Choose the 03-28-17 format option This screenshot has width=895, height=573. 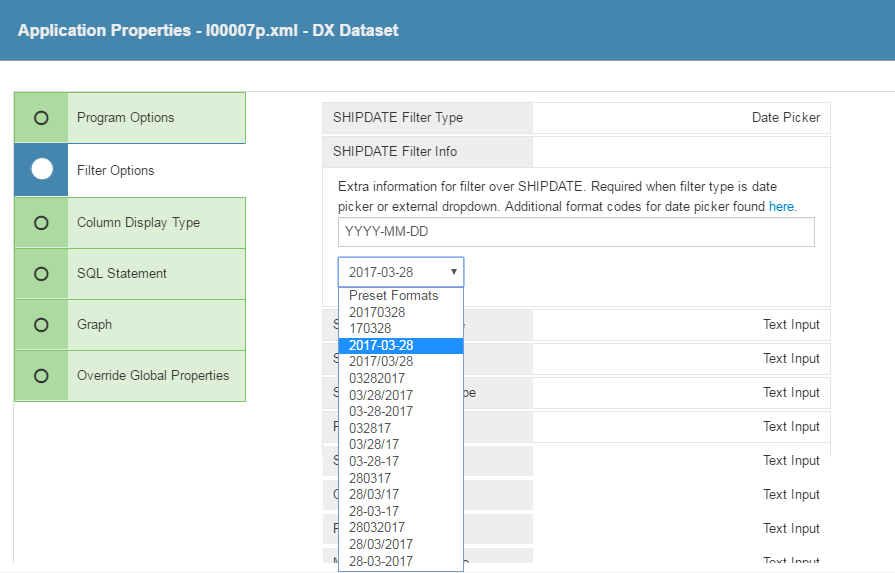tap(374, 461)
